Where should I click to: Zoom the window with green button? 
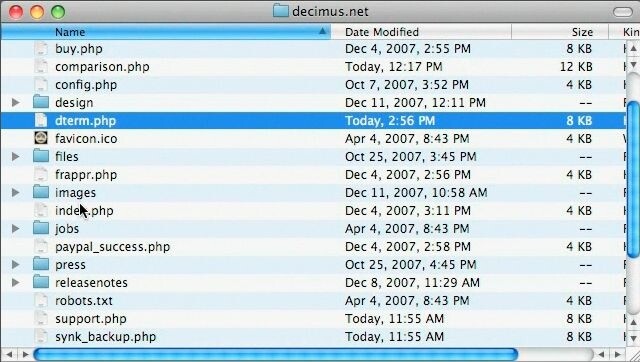pyautogui.click(x=58, y=11)
